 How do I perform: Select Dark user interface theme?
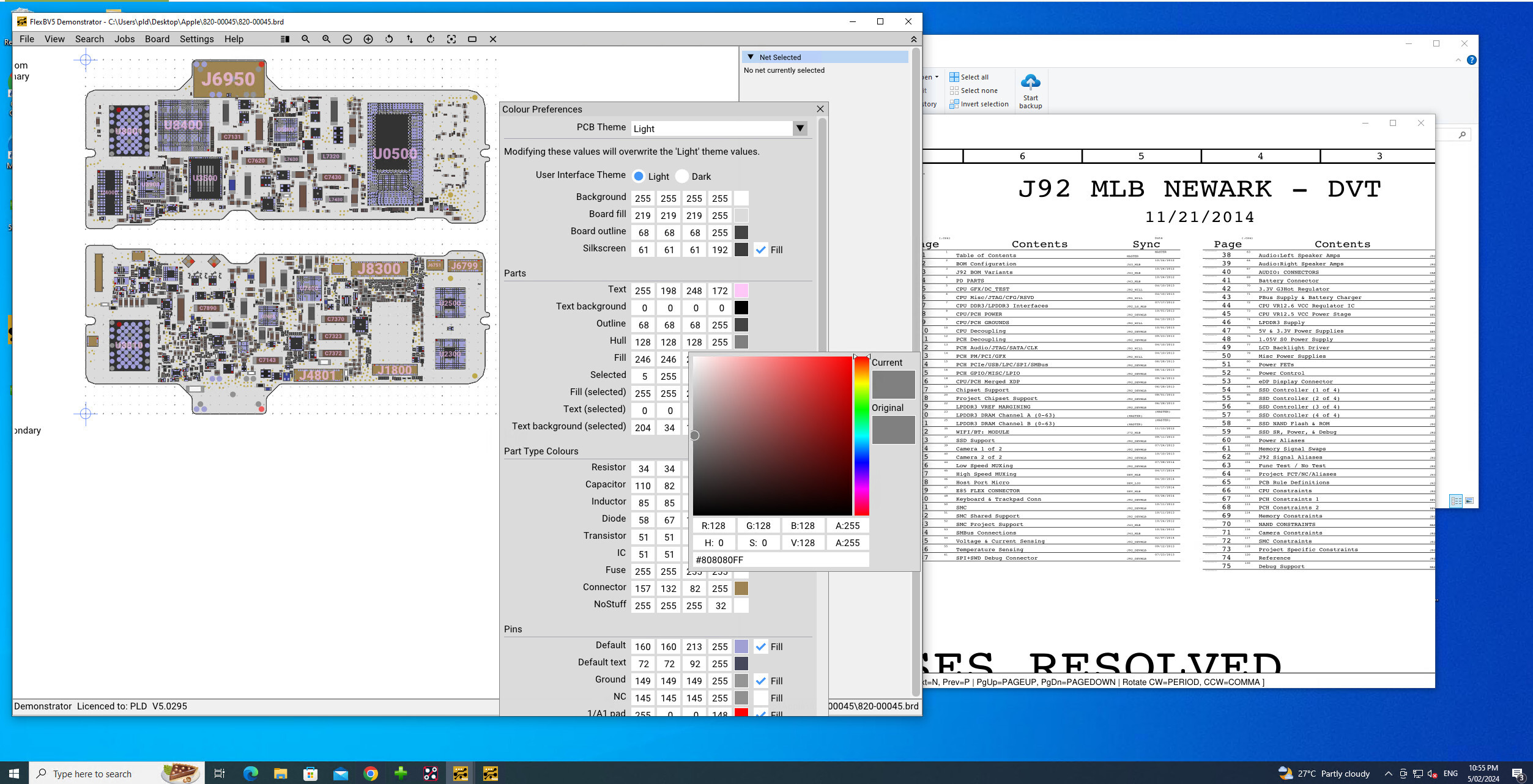click(x=683, y=176)
